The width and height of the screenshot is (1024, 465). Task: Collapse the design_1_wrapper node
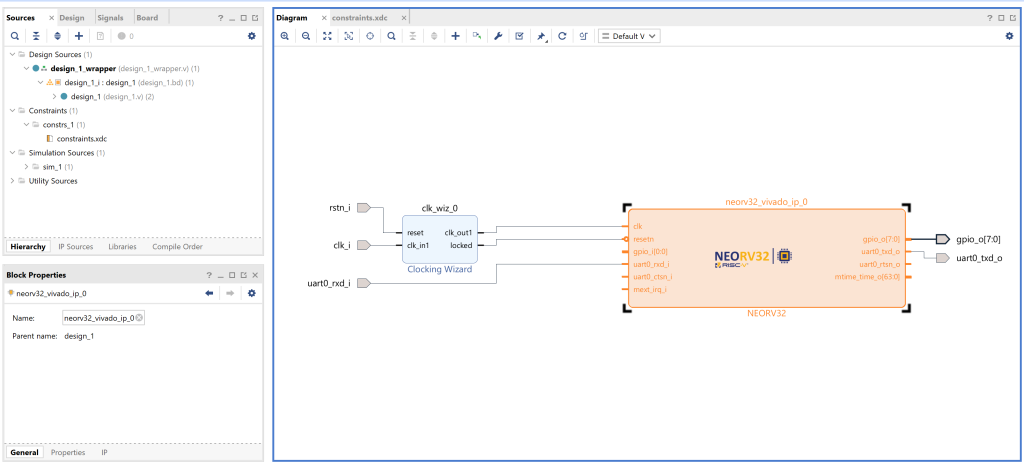click(x=26, y=68)
